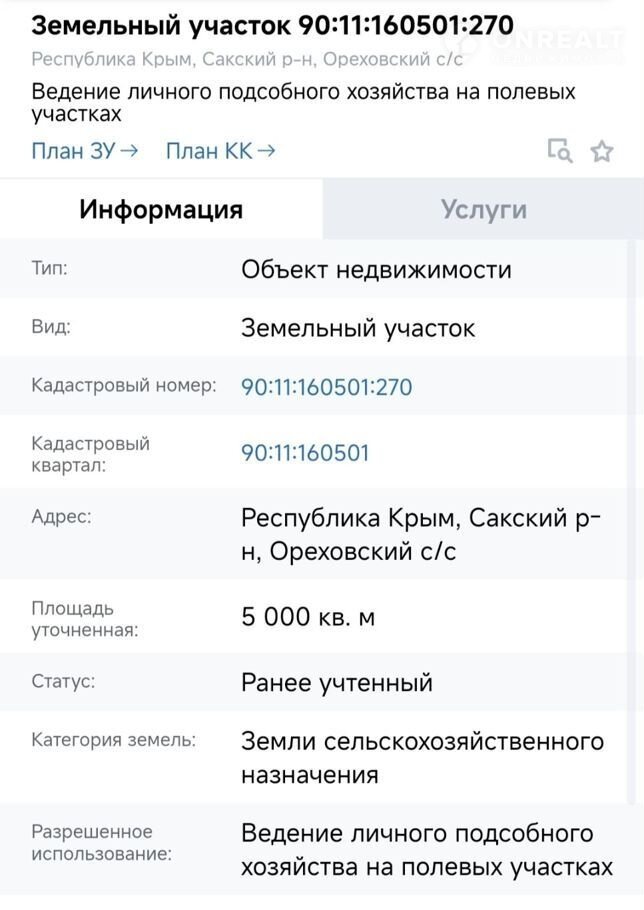The width and height of the screenshot is (644, 910).
Task: Open the План ЗУ link
Action: pos(84,151)
